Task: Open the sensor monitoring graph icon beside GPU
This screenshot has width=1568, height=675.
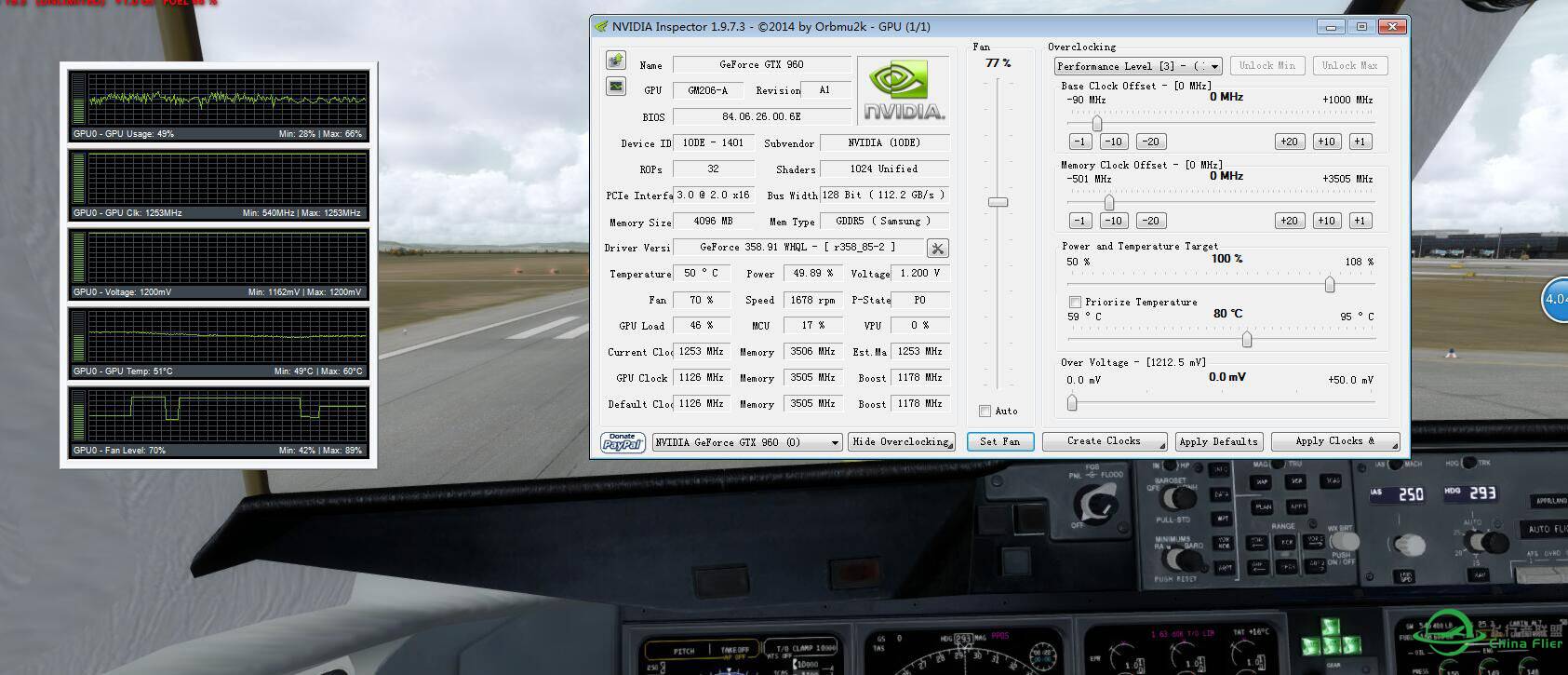Action: coord(616,87)
